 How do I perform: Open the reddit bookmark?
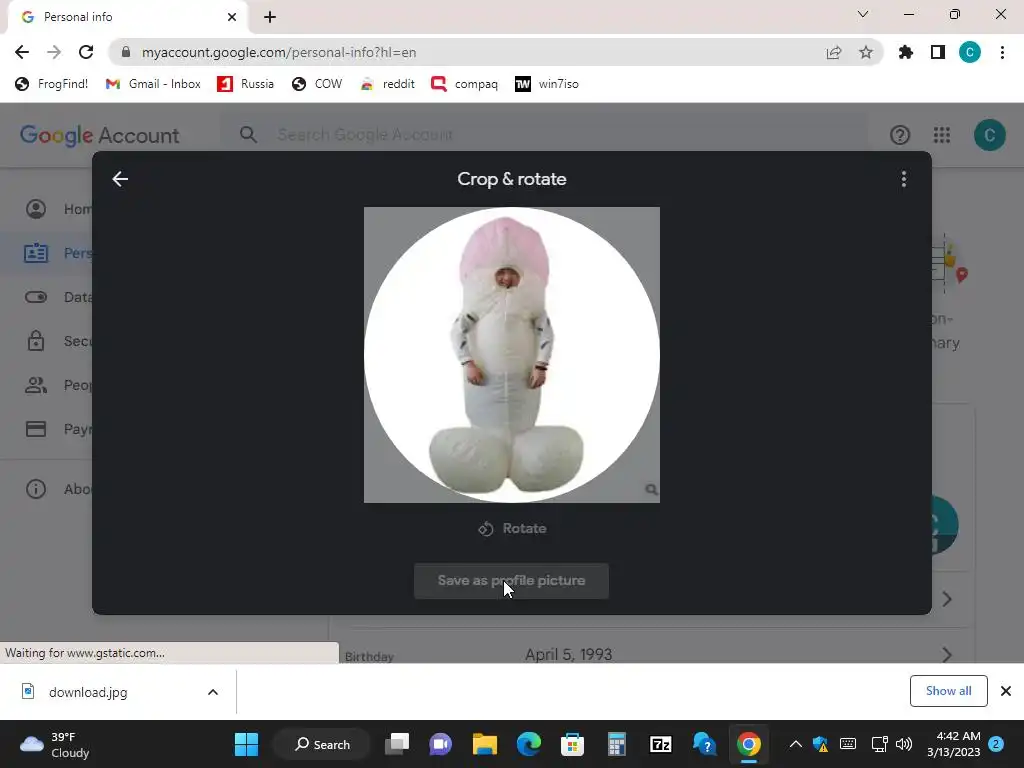[388, 84]
